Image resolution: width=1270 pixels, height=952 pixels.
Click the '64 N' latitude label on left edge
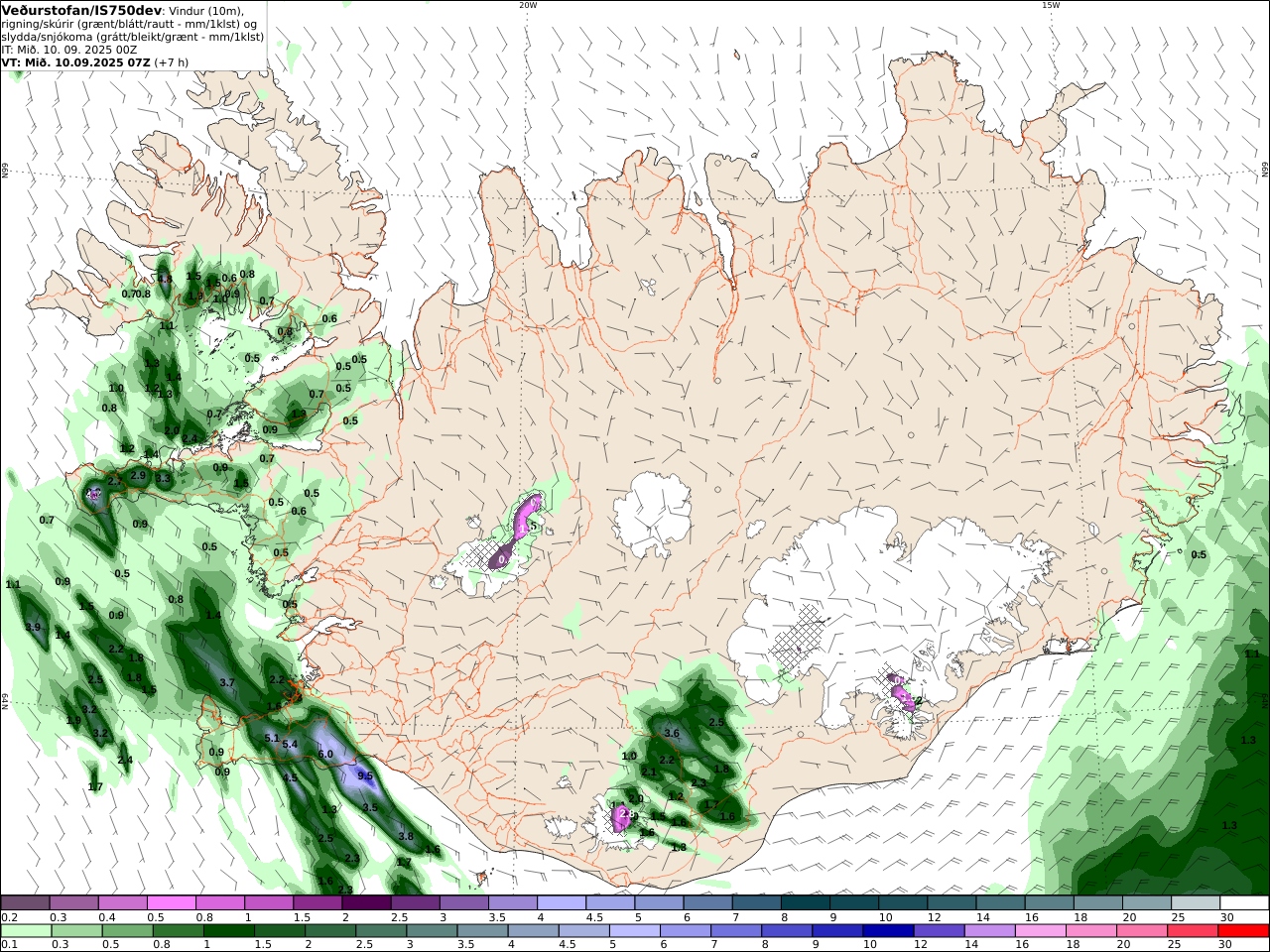pos(5,700)
